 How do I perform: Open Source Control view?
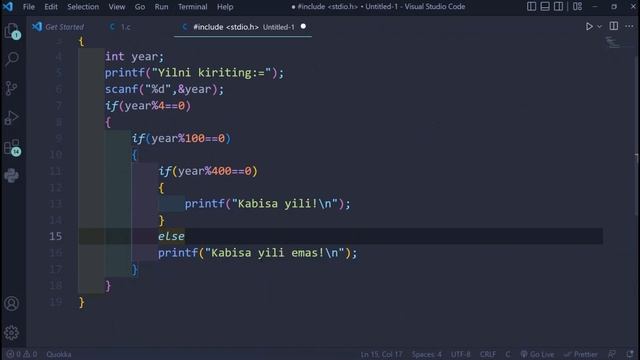(12, 88)
